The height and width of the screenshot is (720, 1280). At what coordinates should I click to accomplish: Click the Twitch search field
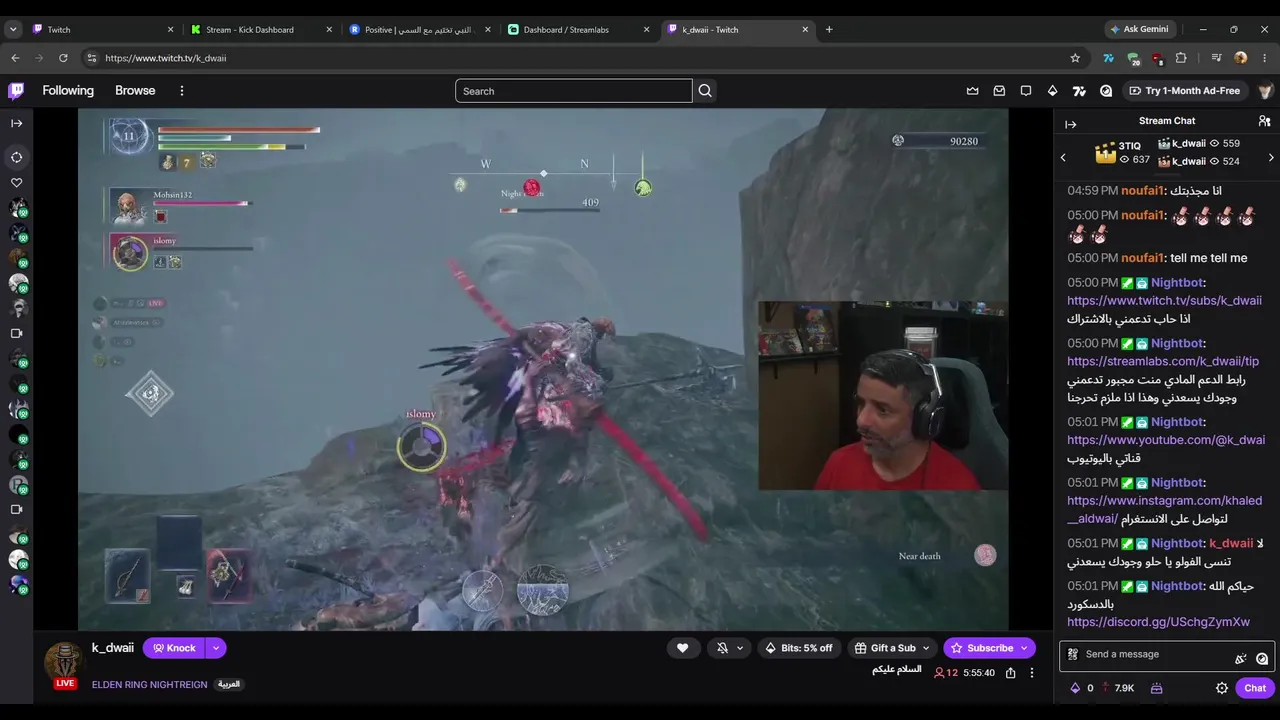(573, 91)
